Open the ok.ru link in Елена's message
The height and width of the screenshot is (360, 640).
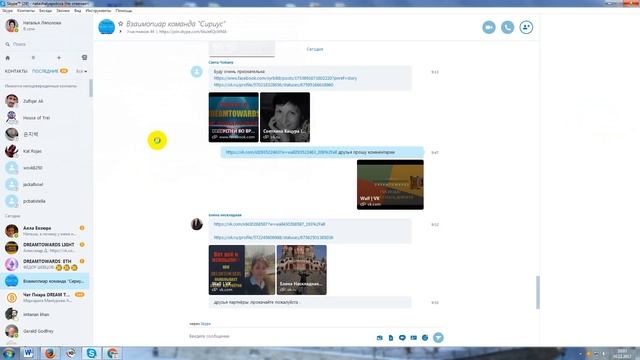pyautogui.click(x=273, y=237)
